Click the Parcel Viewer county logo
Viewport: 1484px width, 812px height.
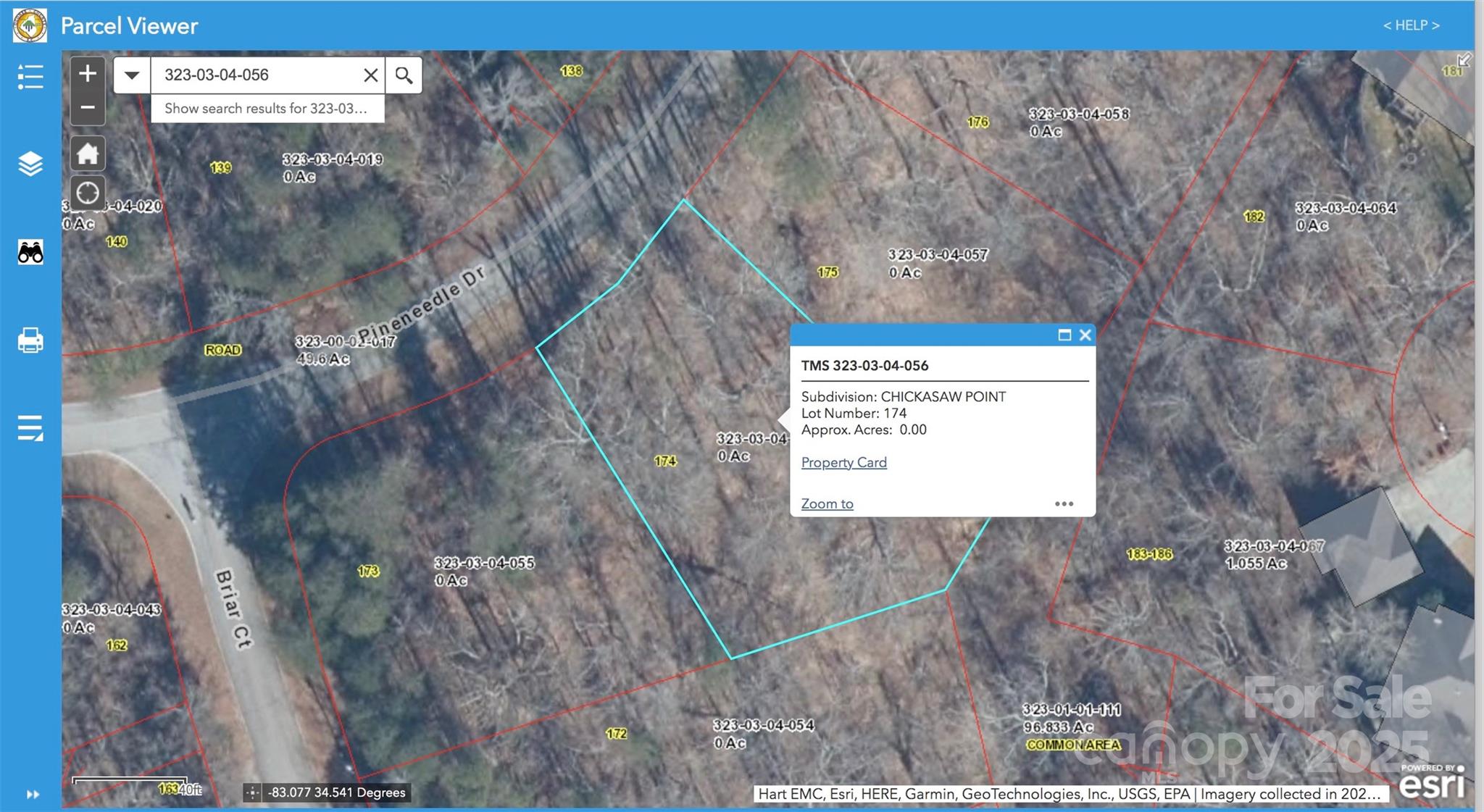click(30, 25)
